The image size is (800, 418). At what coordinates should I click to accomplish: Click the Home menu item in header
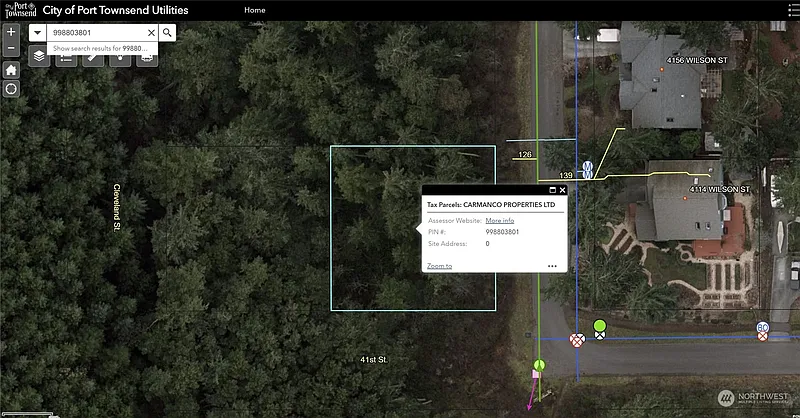click(x=255, y=10)
